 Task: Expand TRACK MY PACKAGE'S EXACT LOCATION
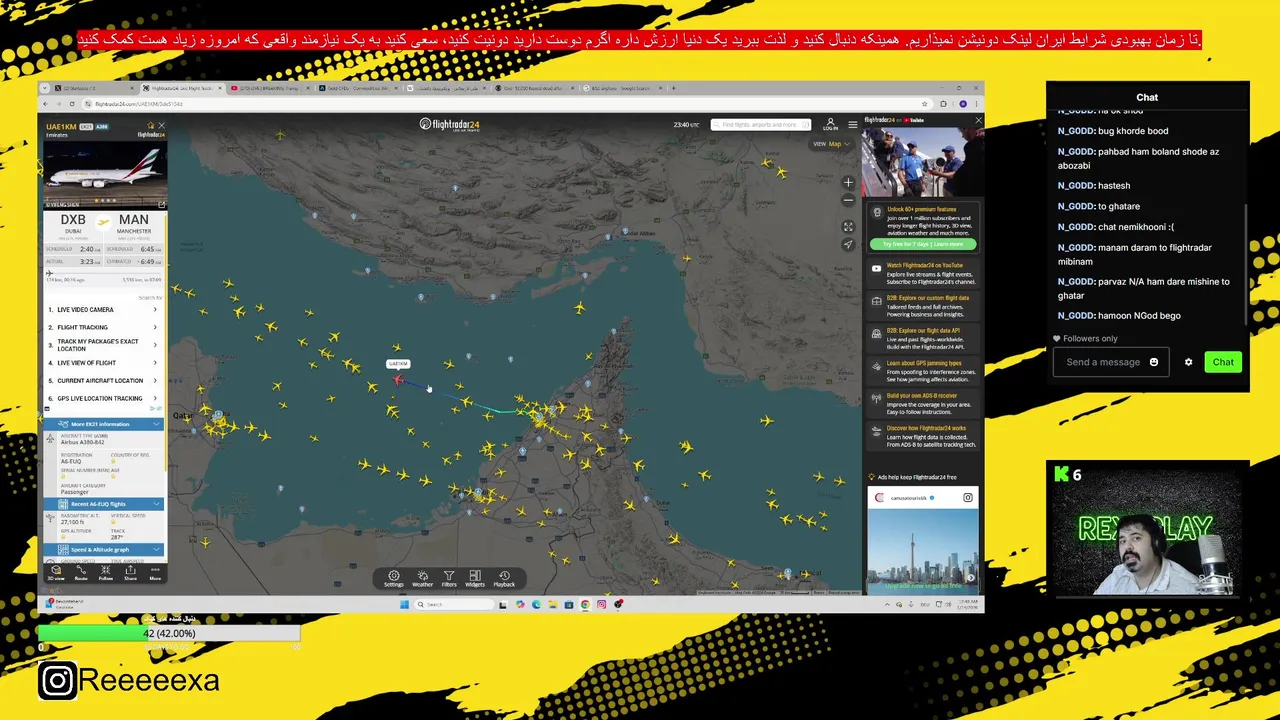click(x=103, y=345)
